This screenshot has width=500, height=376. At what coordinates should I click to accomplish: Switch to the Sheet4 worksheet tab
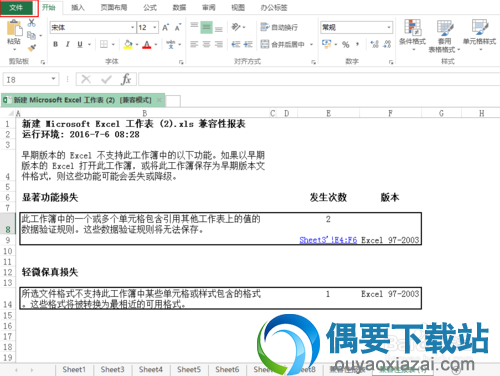click(151, 369)
